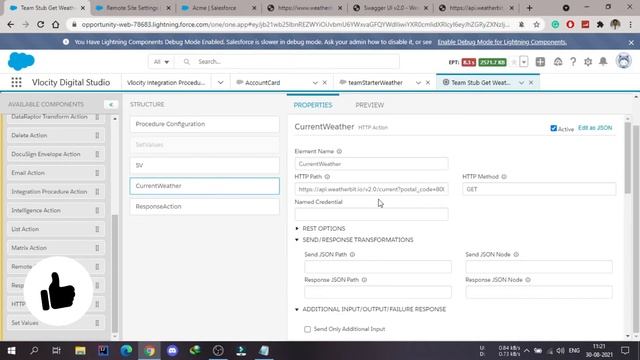The image size is (640, 360).
Task: Open the notifications bell icon
Action: 603,62
